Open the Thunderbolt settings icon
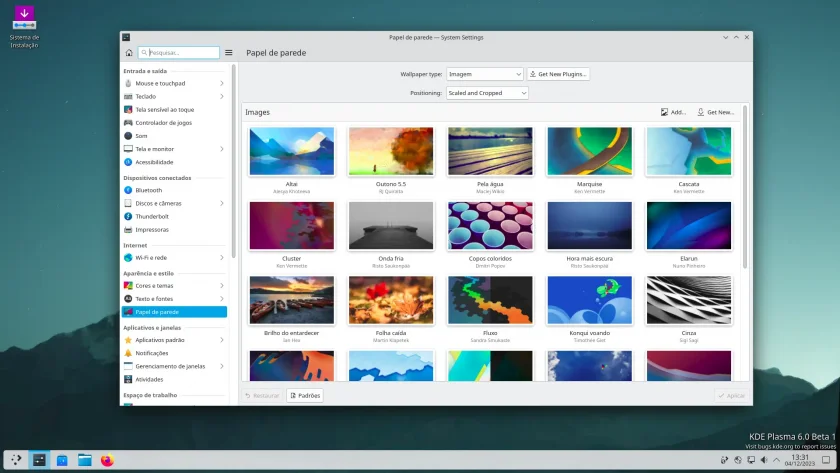The height and width of the screenshot is (473, 840). 128,216
